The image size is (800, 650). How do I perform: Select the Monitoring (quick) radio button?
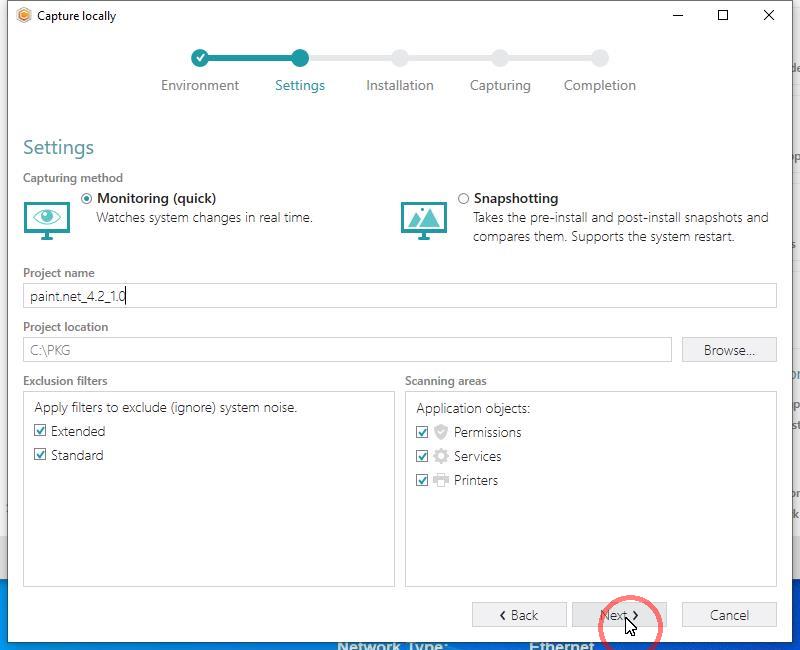click(86, 199)
